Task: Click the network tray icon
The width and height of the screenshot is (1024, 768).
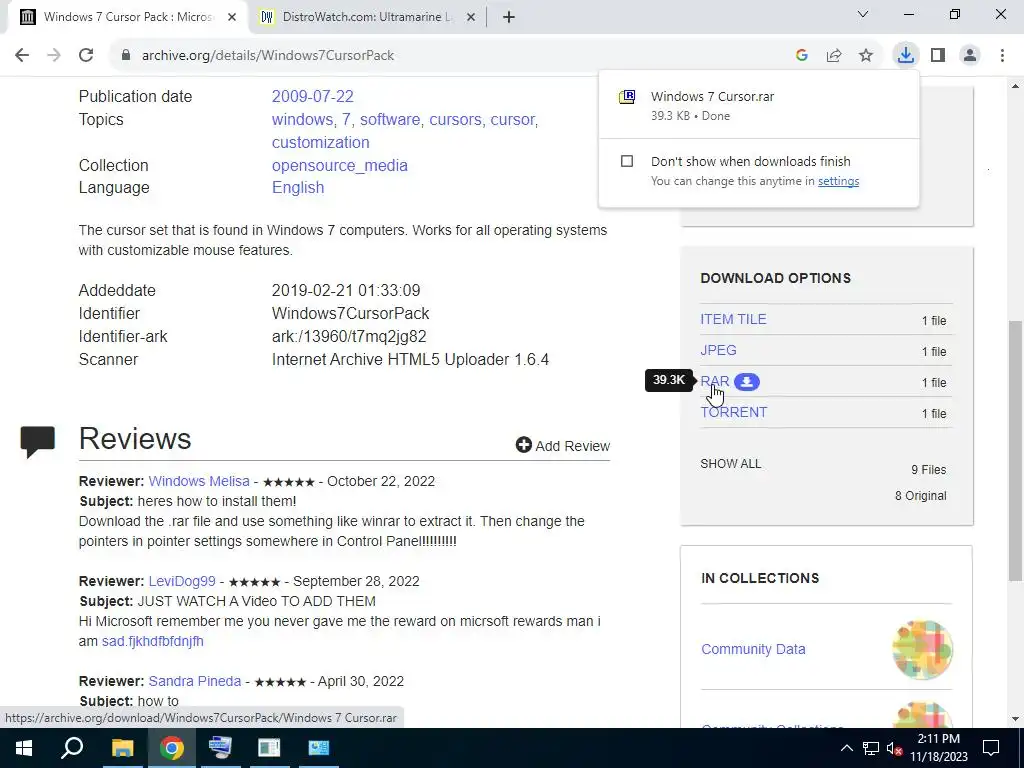Action: point(871,748)
